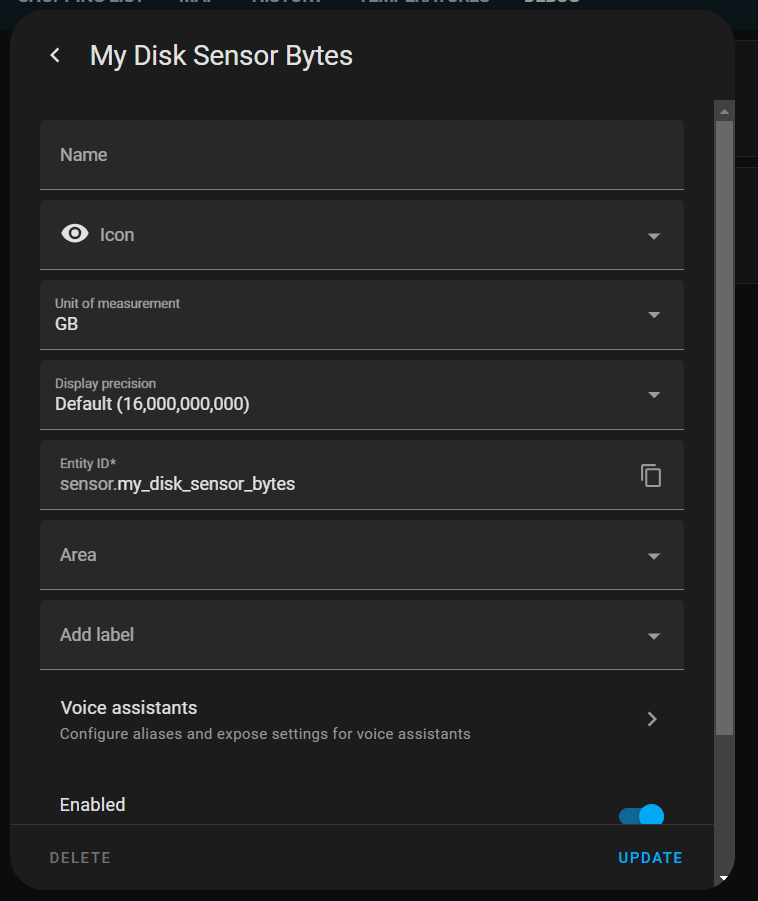Focus the Name input field

point(360,155)
